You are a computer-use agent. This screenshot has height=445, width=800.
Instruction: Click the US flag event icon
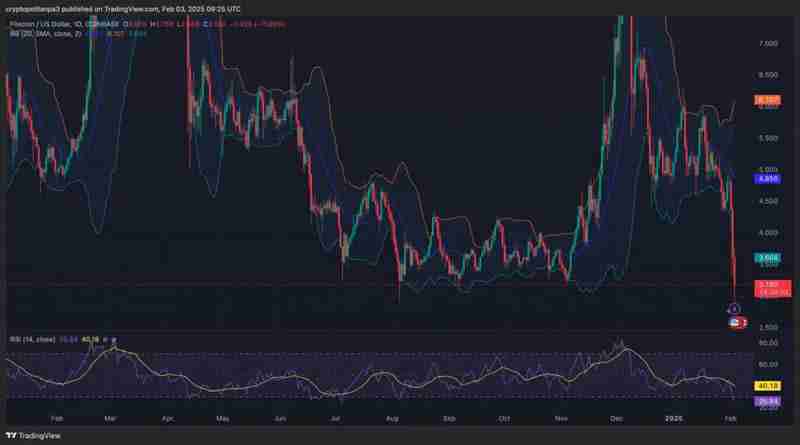736,322
